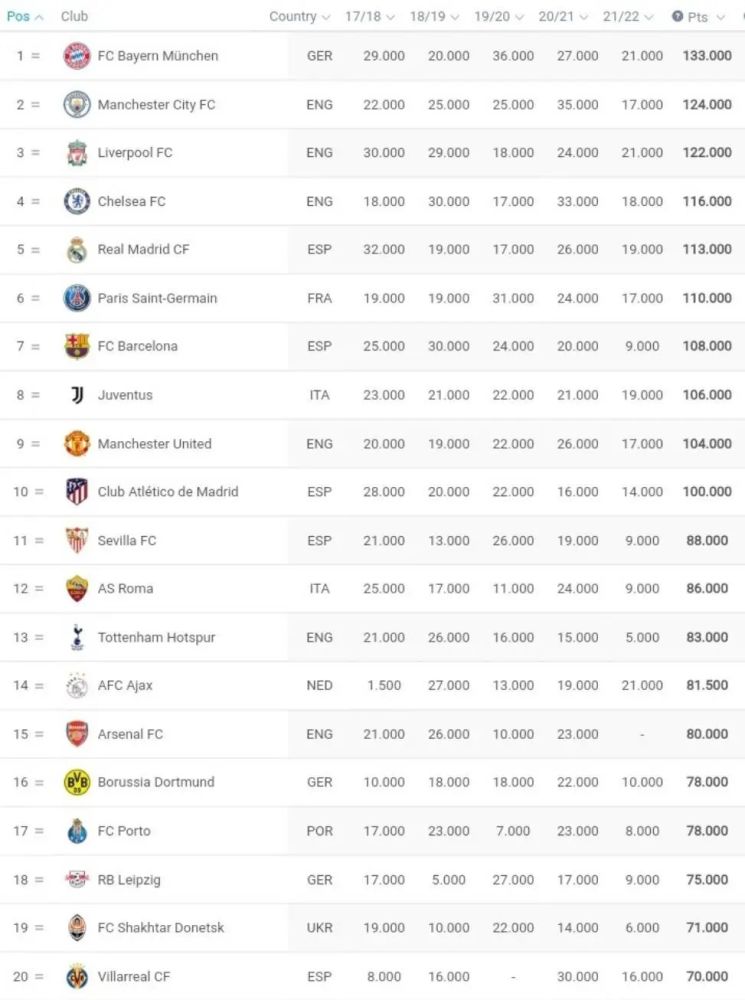Click the Juventus logo icon
745x1000 pixels.
tap(77, 395)
